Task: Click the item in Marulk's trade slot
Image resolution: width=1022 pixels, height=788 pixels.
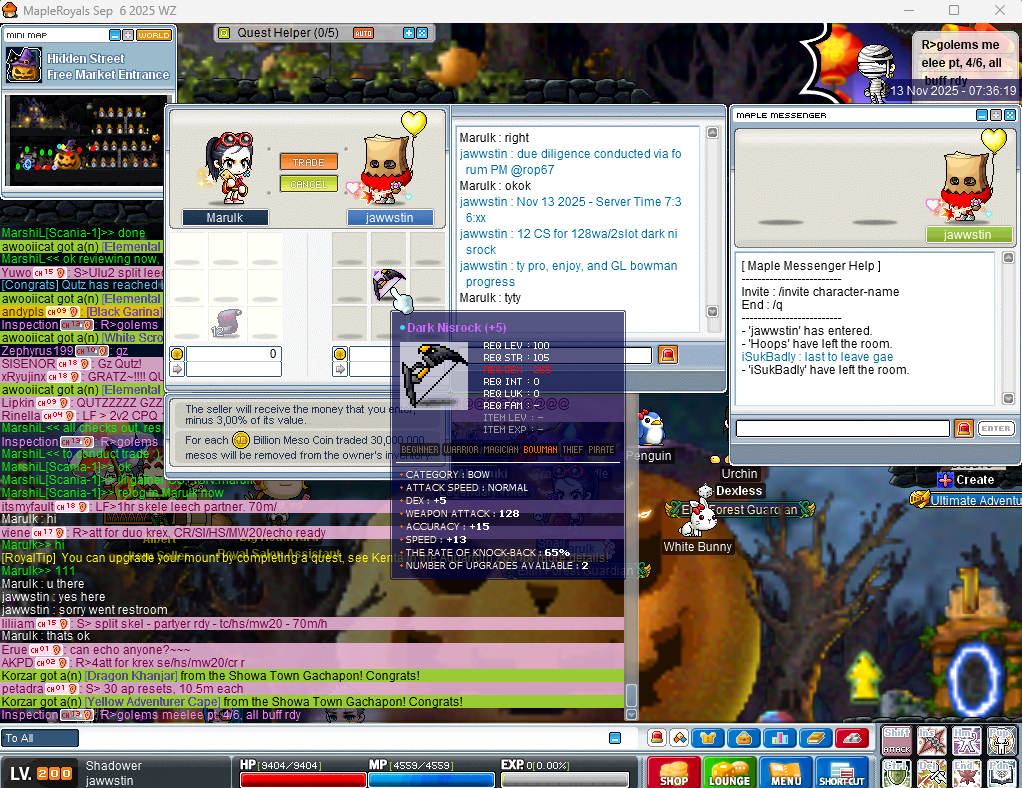Action: (x=227, y=322)
